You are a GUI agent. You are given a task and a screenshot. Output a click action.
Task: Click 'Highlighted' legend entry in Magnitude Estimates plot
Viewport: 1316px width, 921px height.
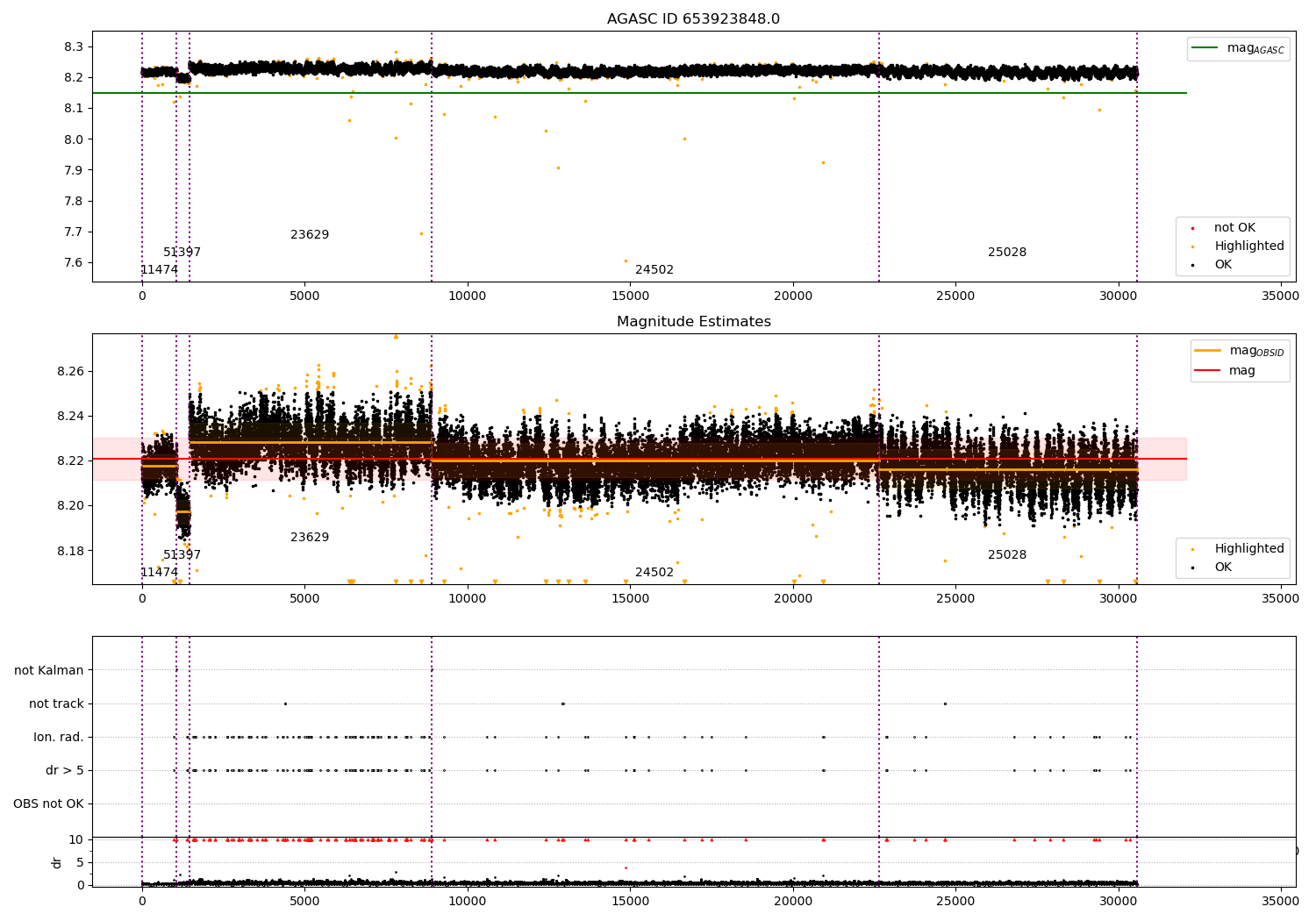pos(1238,549)
